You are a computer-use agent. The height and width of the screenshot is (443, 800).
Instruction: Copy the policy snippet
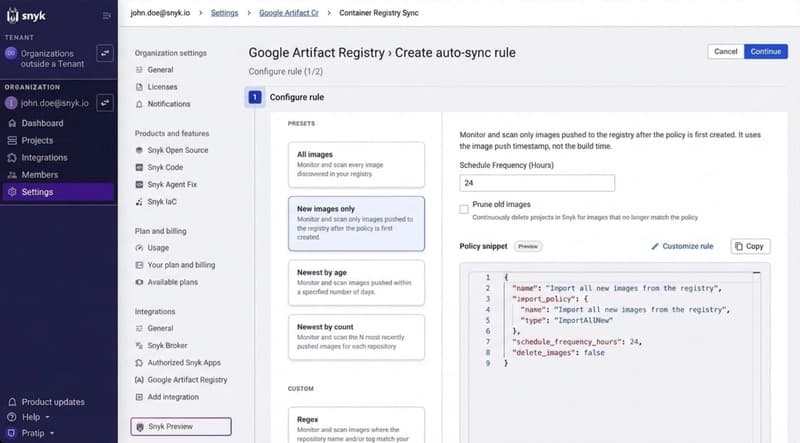click(x=750, y=246)
